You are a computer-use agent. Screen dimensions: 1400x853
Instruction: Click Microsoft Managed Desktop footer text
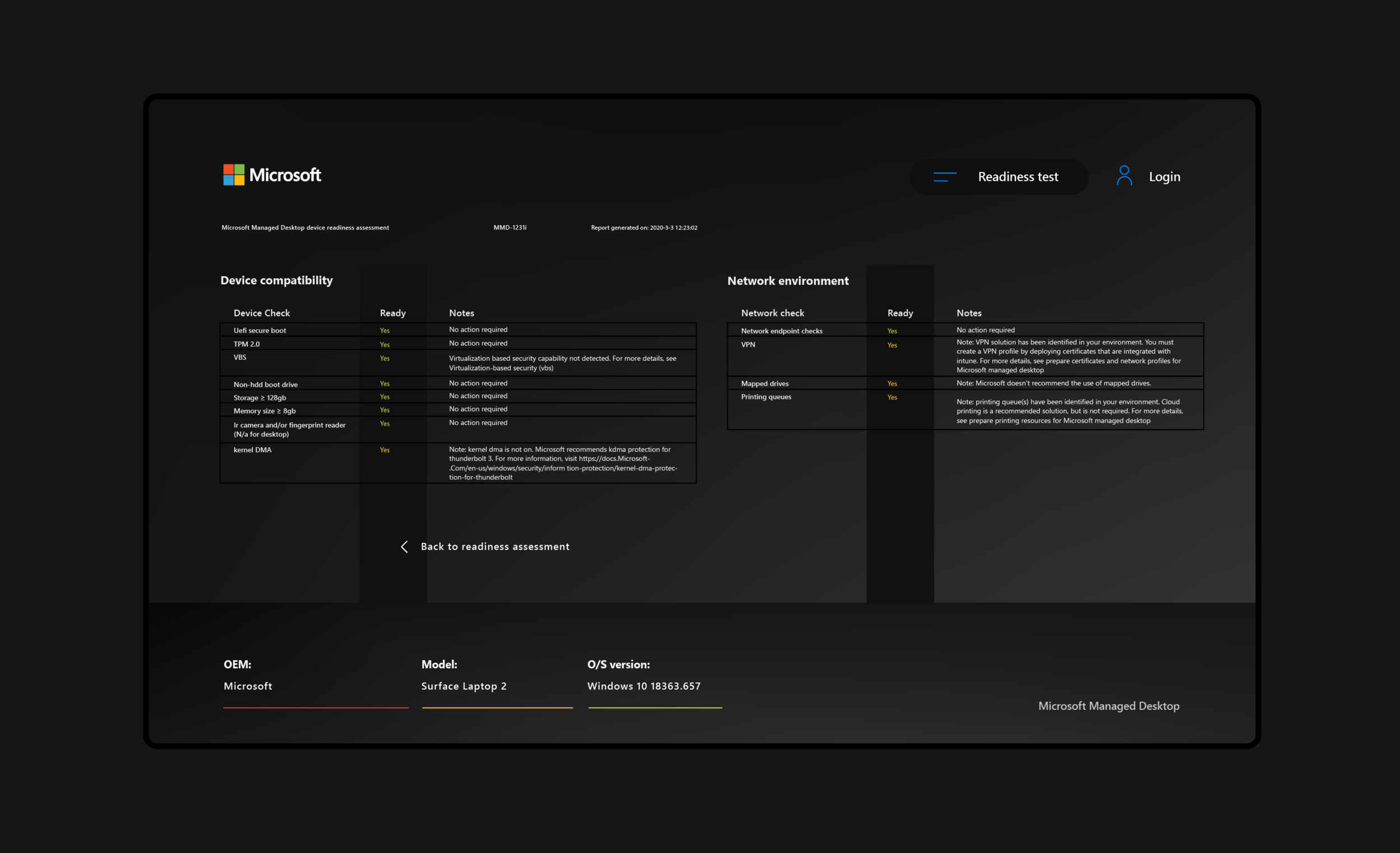point(1109,706)
